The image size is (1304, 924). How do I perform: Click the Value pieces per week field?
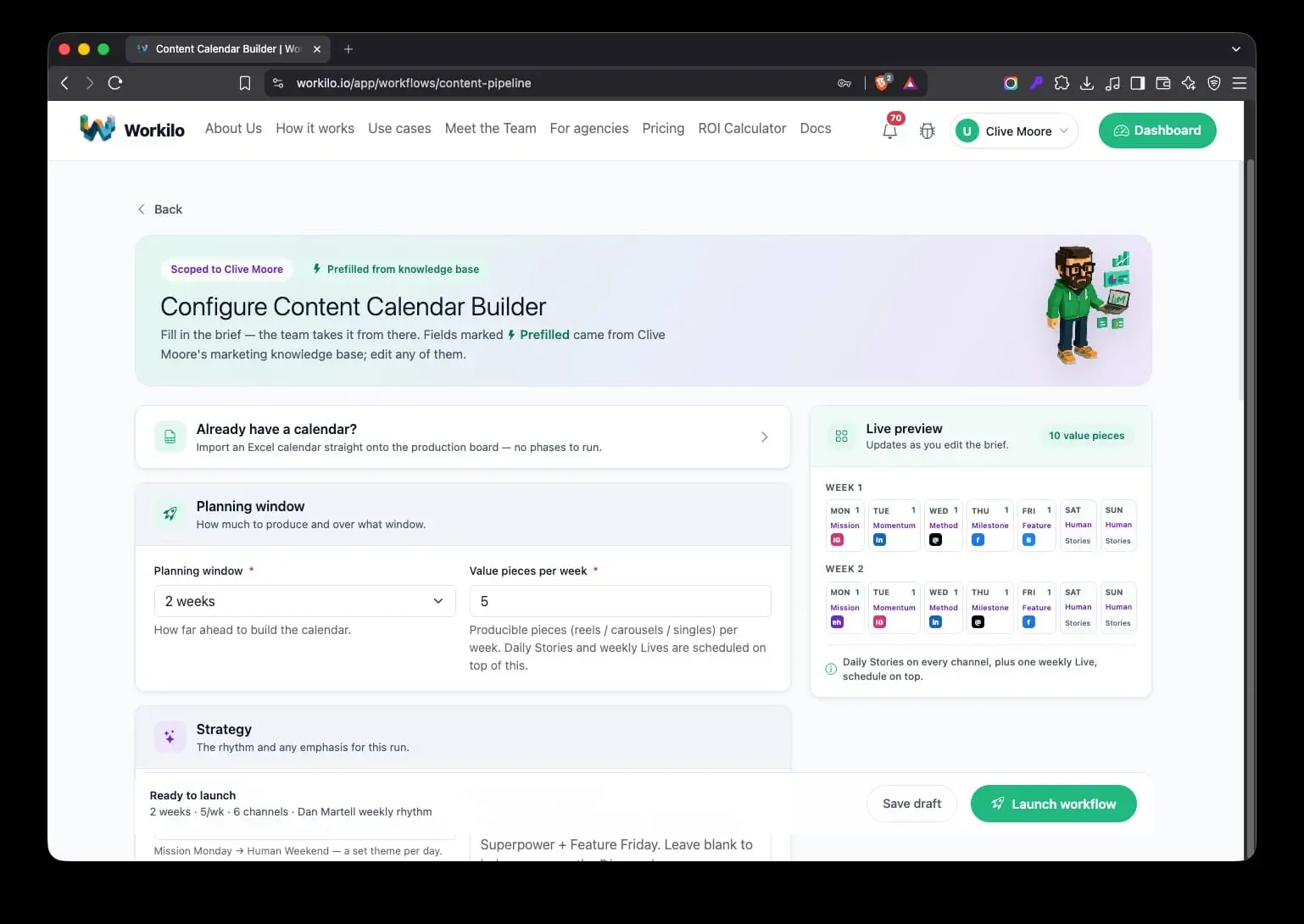pos(620,601)
